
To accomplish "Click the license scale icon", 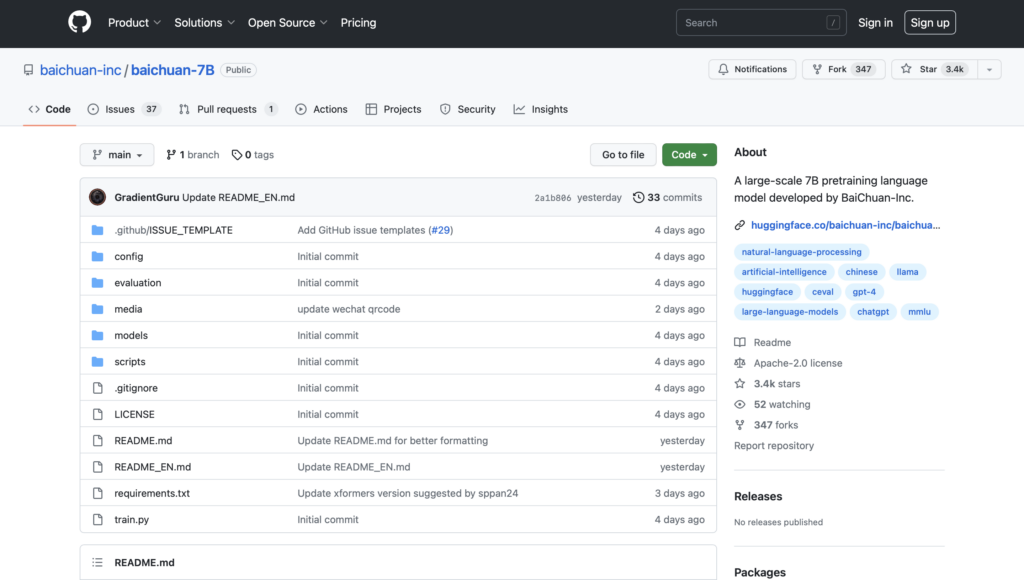I will (x=739, y=363).
